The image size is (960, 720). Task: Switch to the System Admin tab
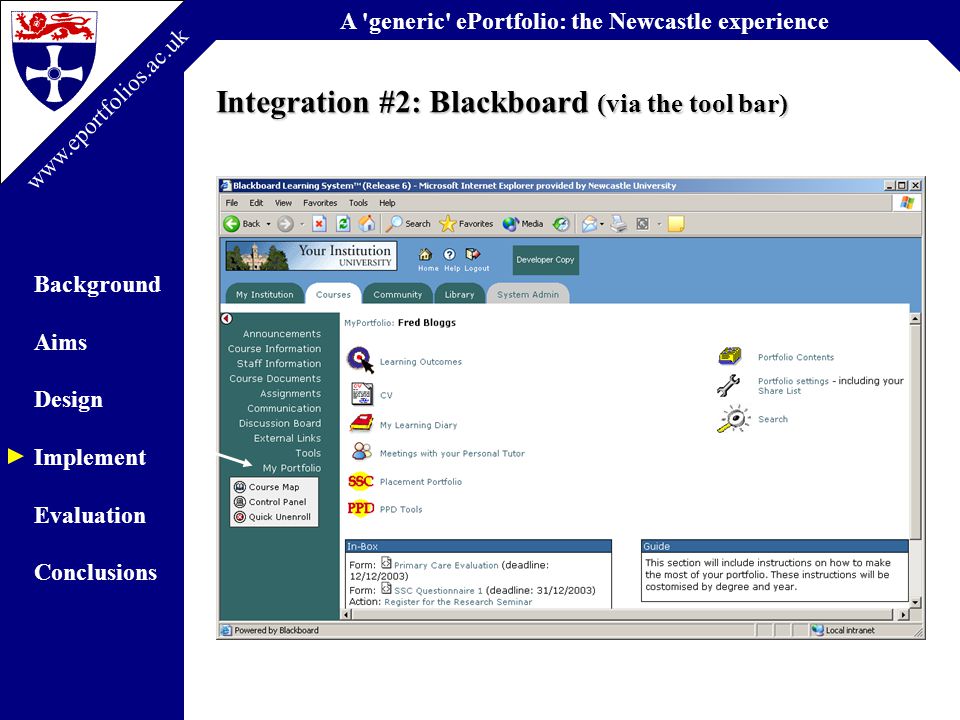(528, 294)
